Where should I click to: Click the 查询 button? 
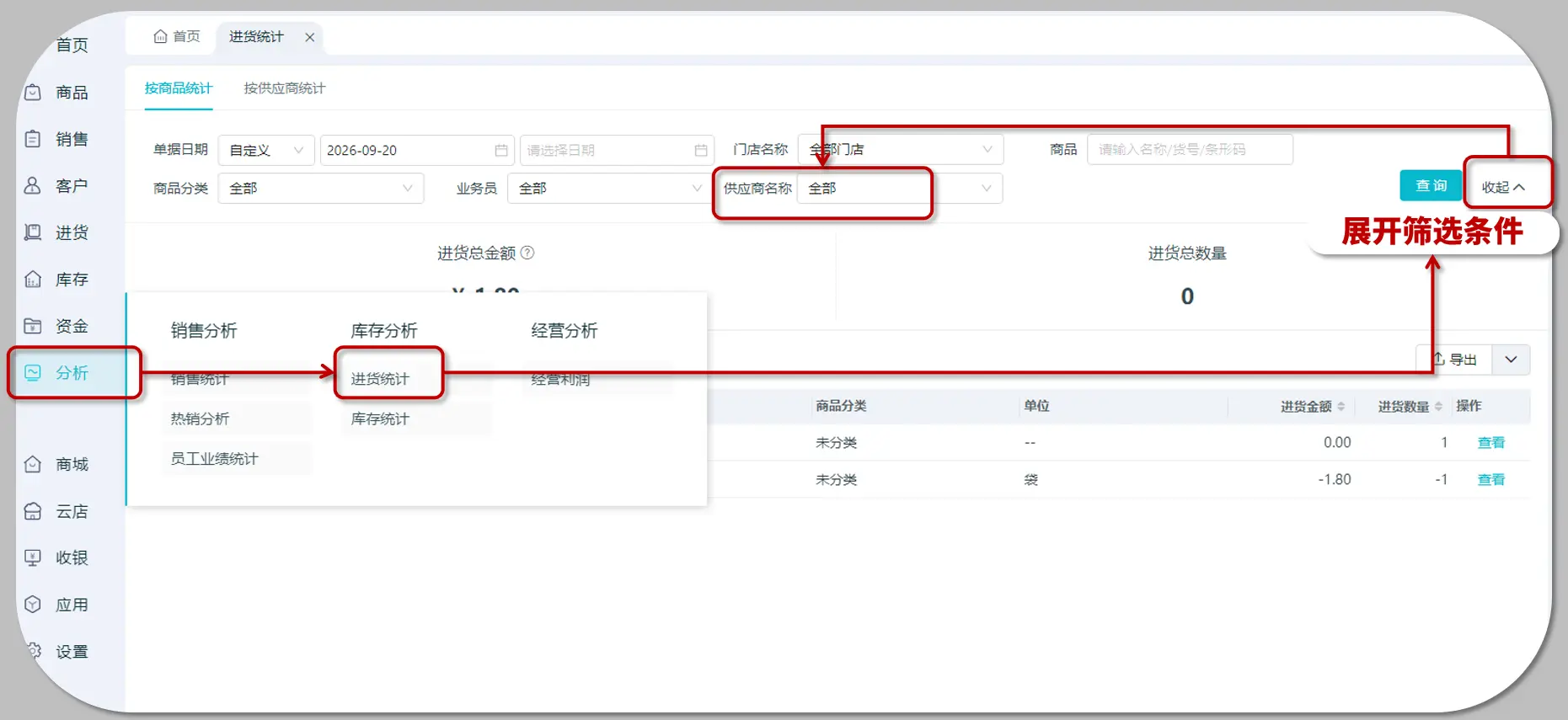[x=1431, y=185]
